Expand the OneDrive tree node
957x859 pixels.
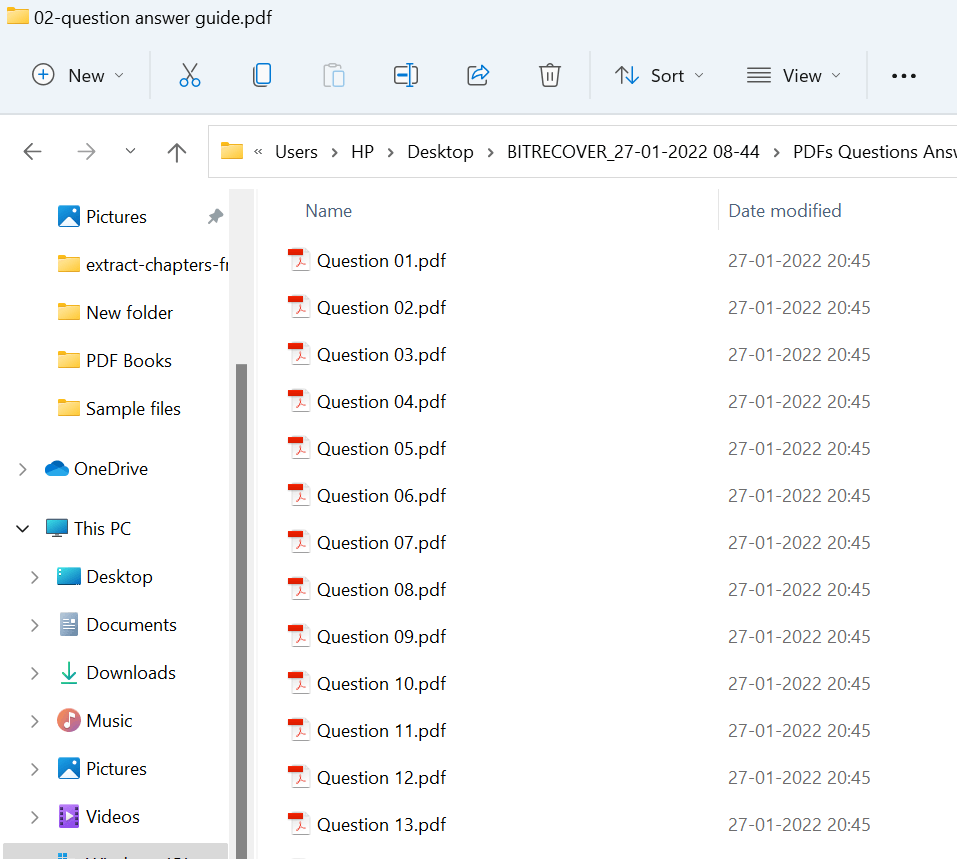coord(23,469)
